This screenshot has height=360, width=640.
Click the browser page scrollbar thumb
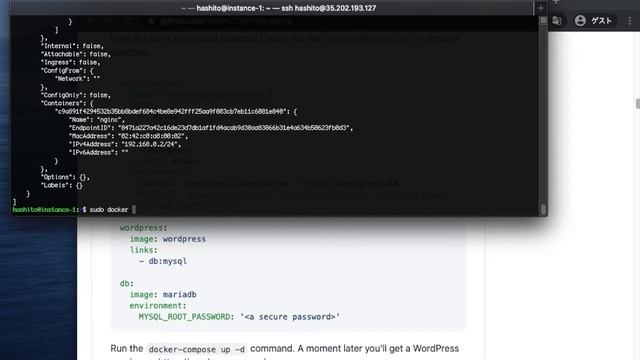click(638, 103)
